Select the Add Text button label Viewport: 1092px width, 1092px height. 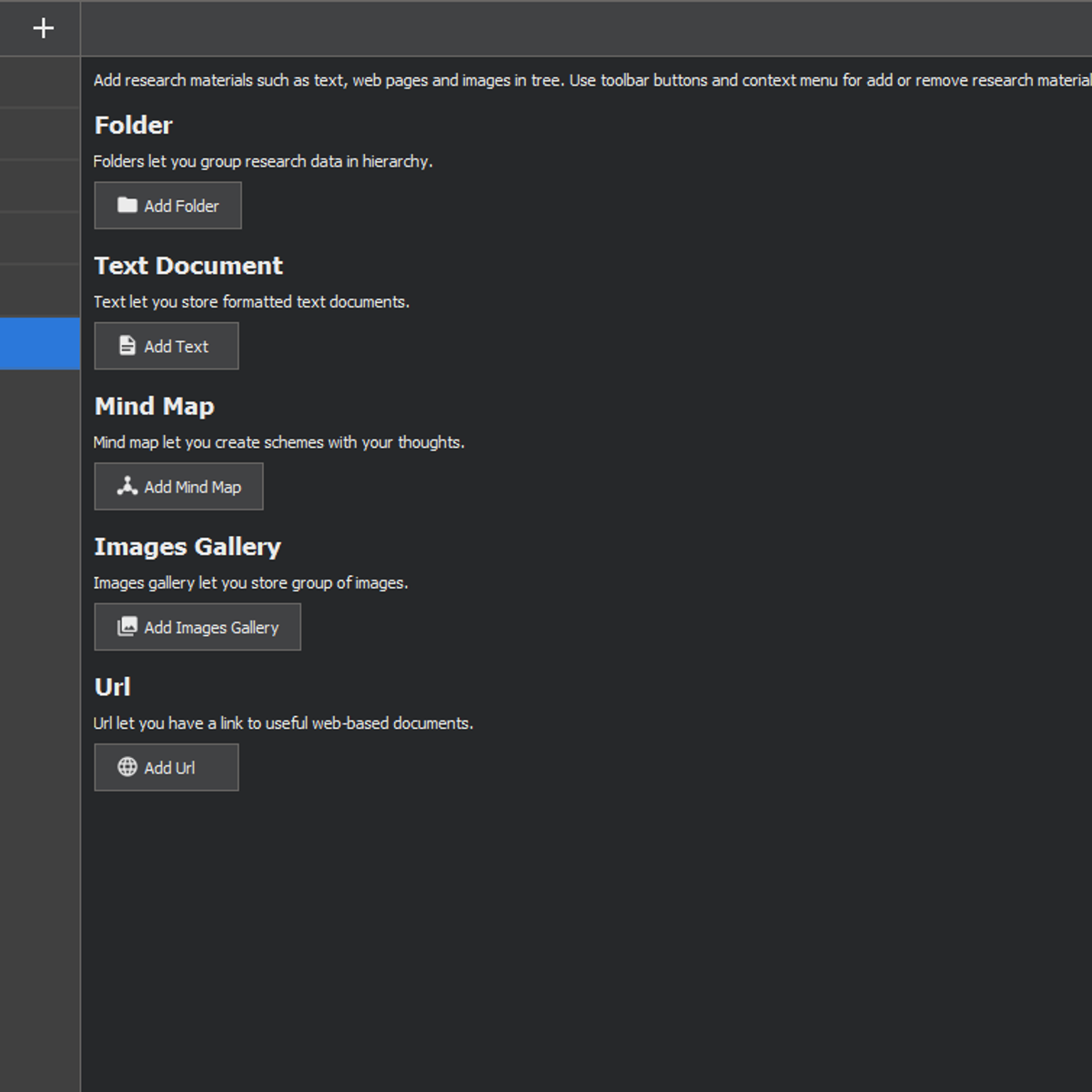tap(177, 347)
